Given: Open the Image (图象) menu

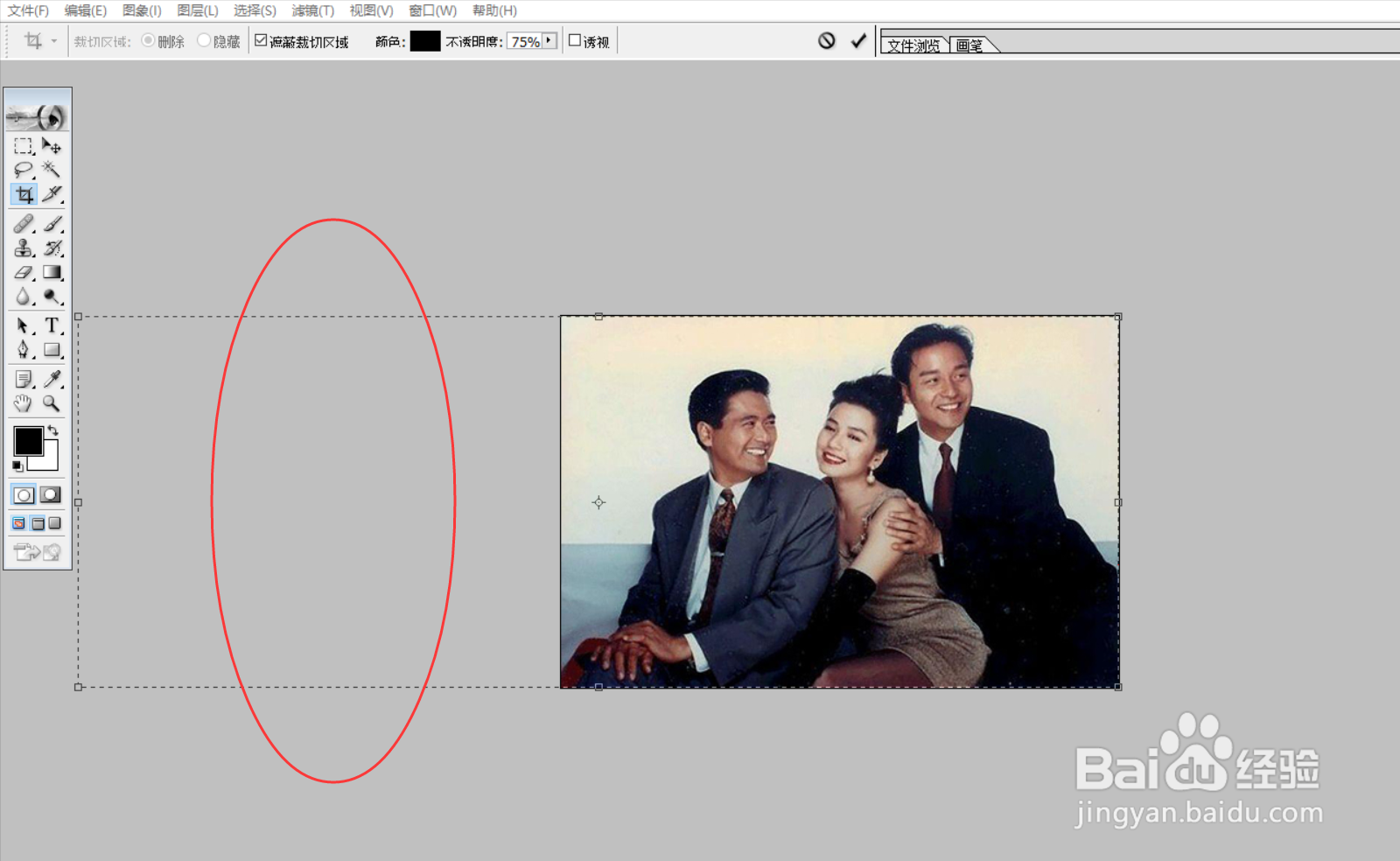Looking at the screenshot, I should pos(142,10).
